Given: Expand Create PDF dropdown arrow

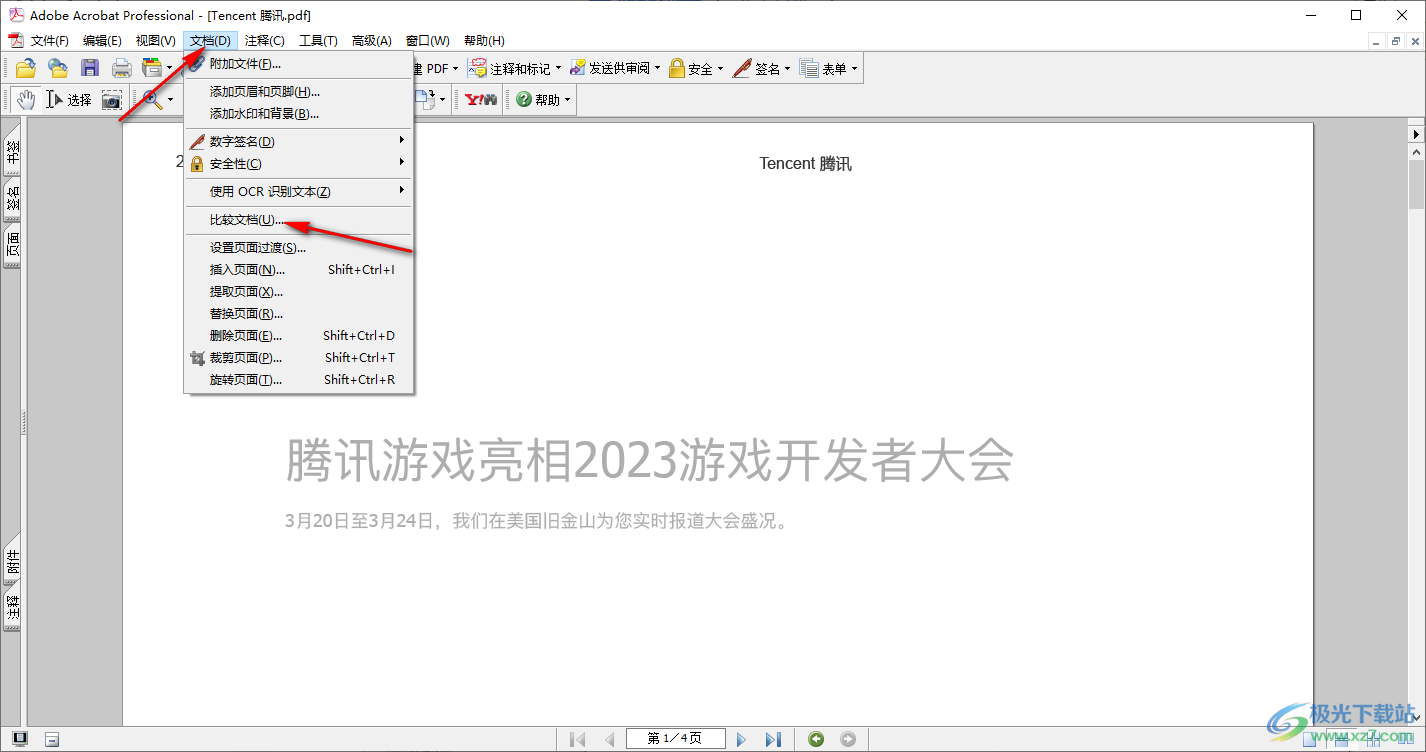Looking at the screenshot, I should tap(455, 69).
